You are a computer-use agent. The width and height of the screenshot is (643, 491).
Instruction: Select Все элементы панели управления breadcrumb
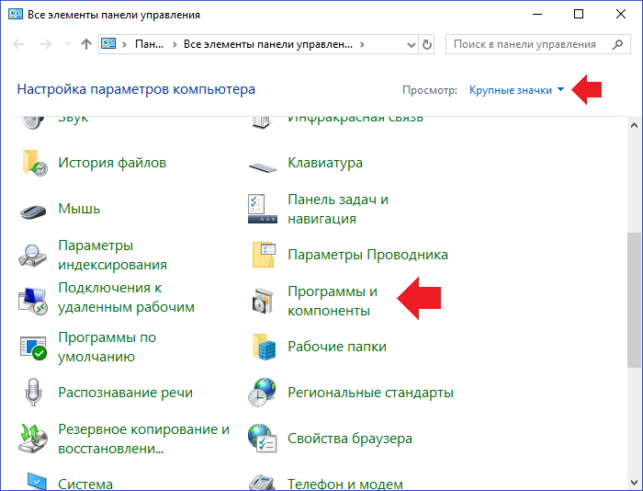(x=268, y=44)
